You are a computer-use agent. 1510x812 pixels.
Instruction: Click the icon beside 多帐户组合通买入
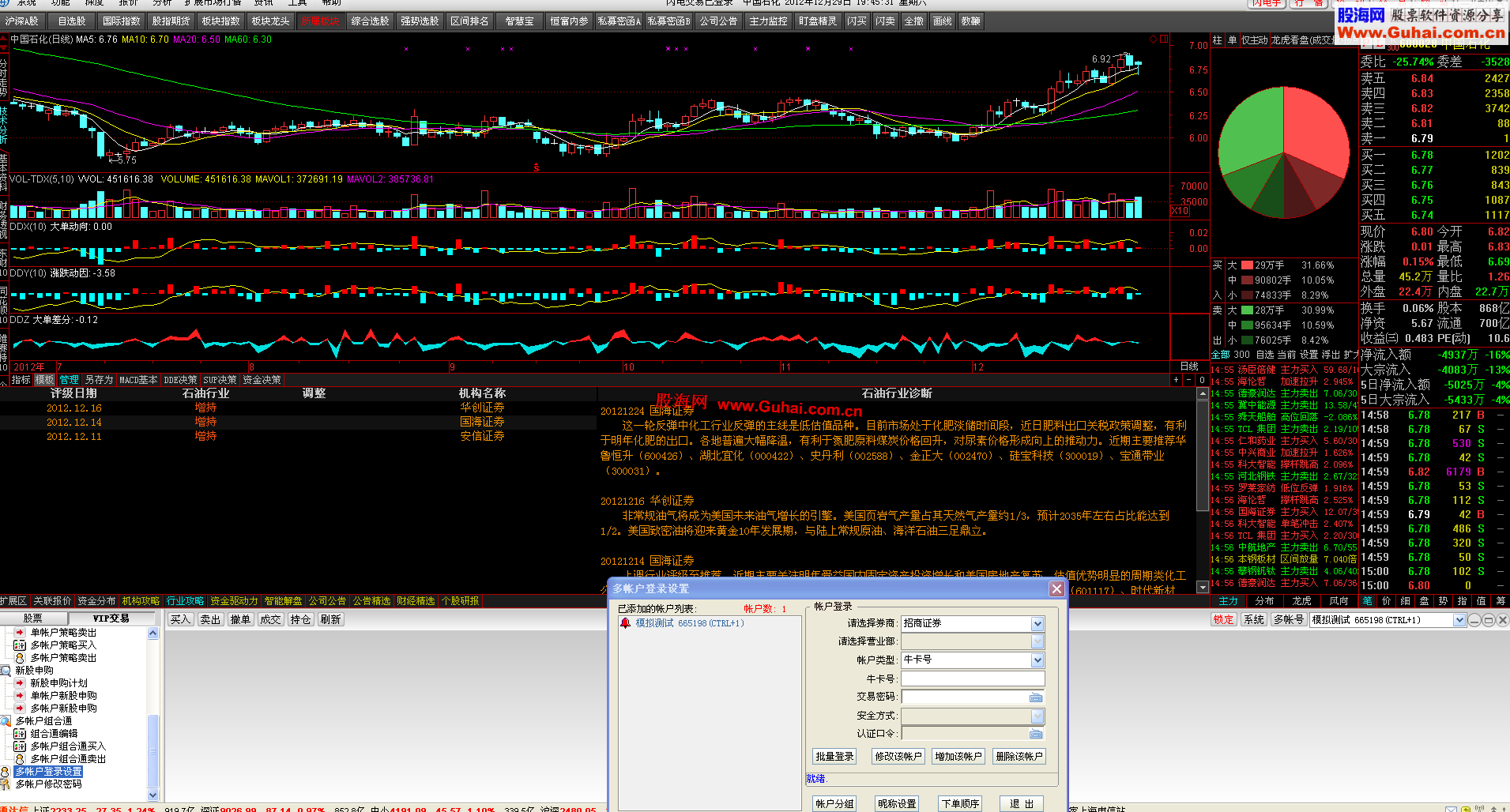[x=20, y=746]
